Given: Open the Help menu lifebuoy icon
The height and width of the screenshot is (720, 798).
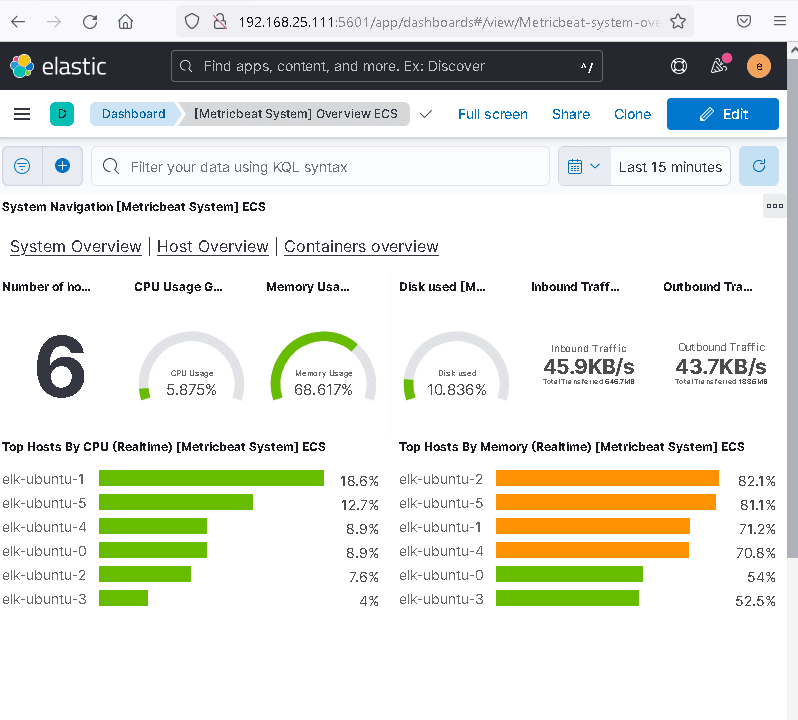Looking at the screenshot, I should pyautogui.click(x=678, y=66).
